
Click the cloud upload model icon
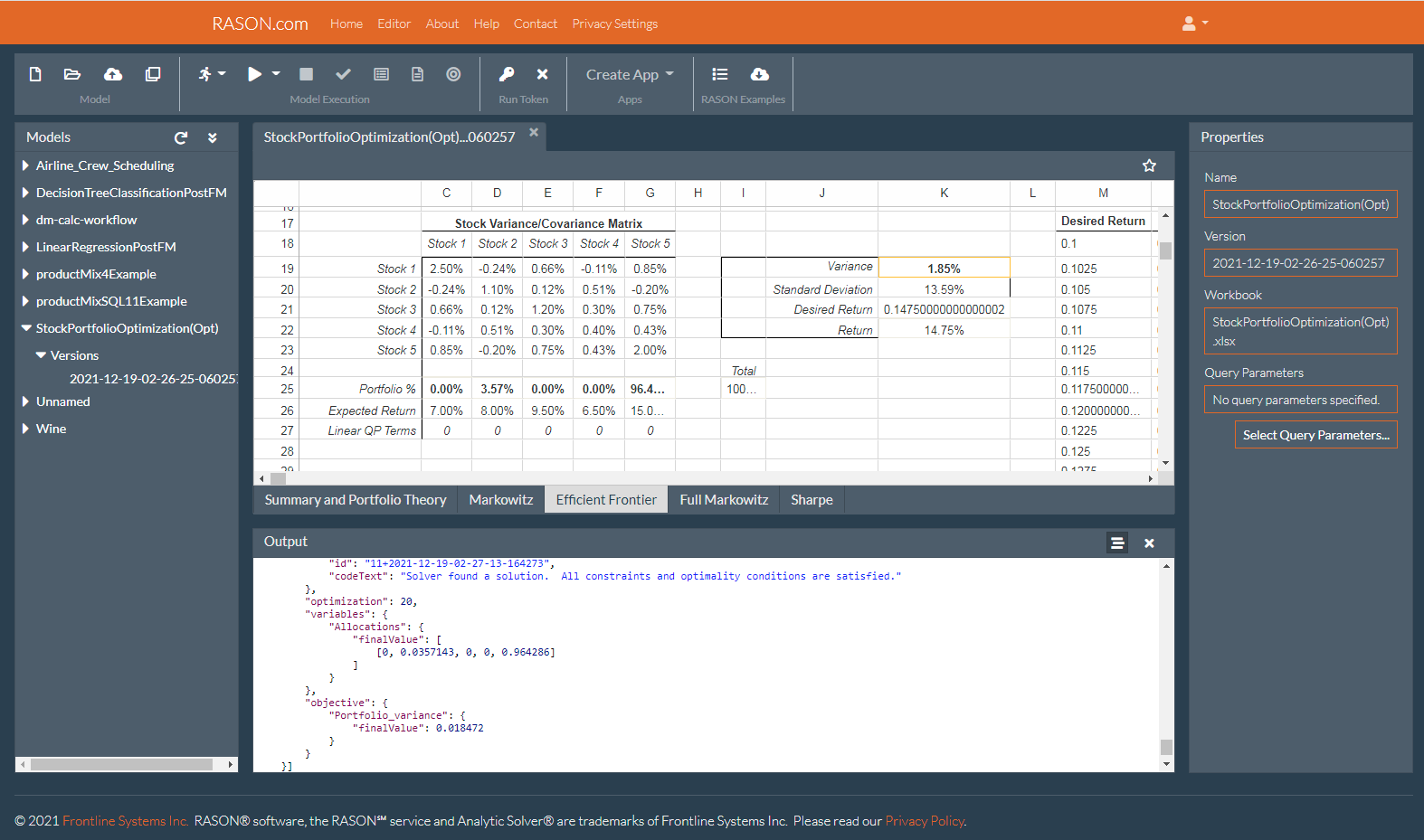(113, 74)
